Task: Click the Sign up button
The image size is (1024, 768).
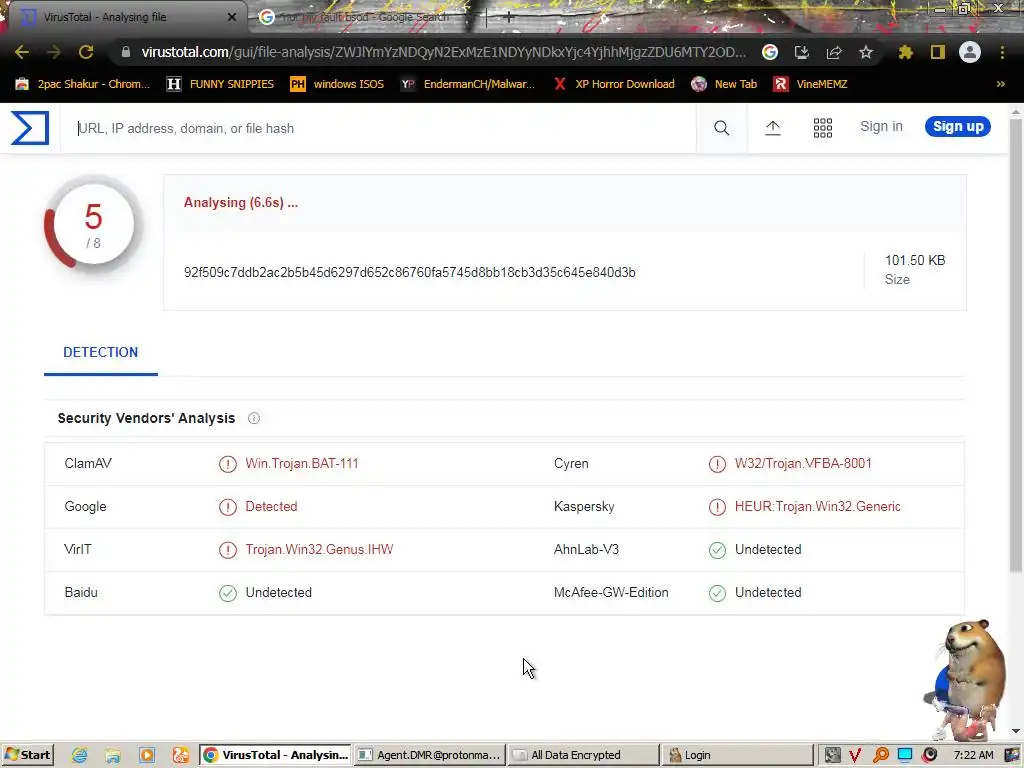Action: 957,127
